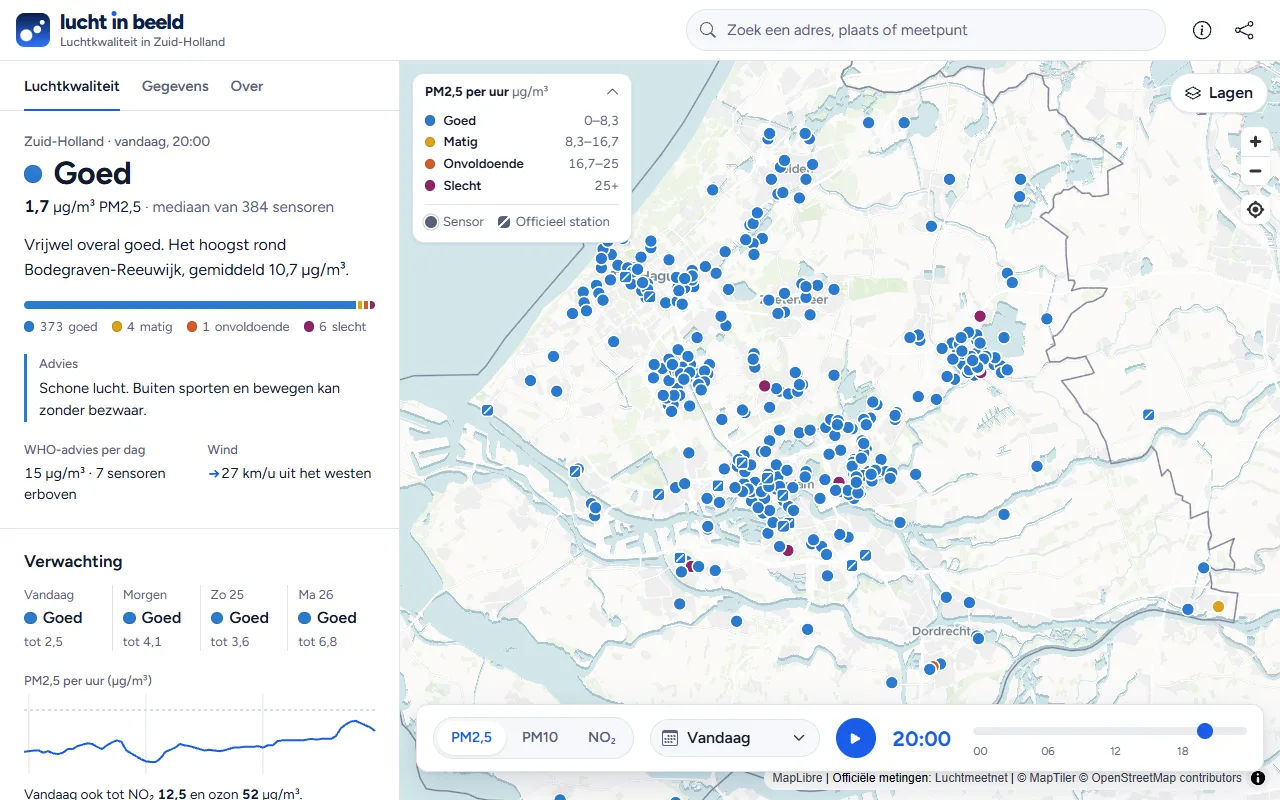Click the PM2,5 per uur line chart
The width and height of the screenshot is (1280, 800).
pos(199,735)
